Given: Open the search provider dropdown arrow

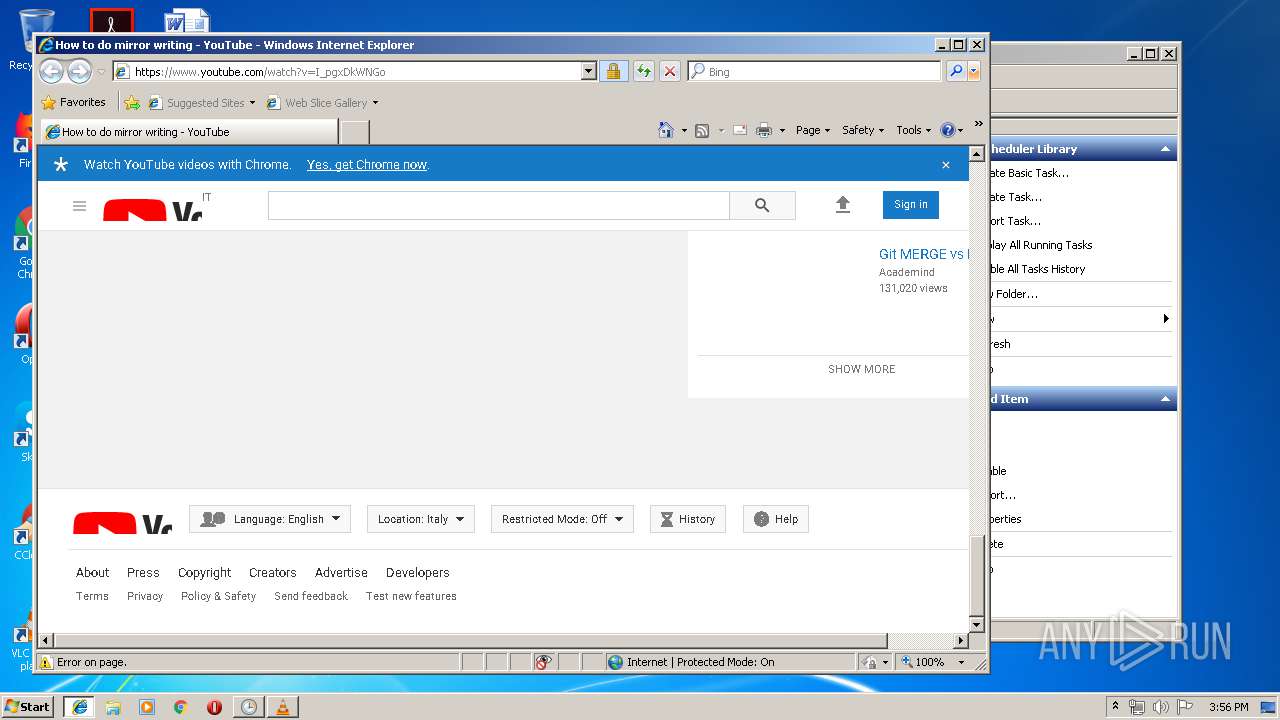Looking at the screenshot, I should [974, 71].
